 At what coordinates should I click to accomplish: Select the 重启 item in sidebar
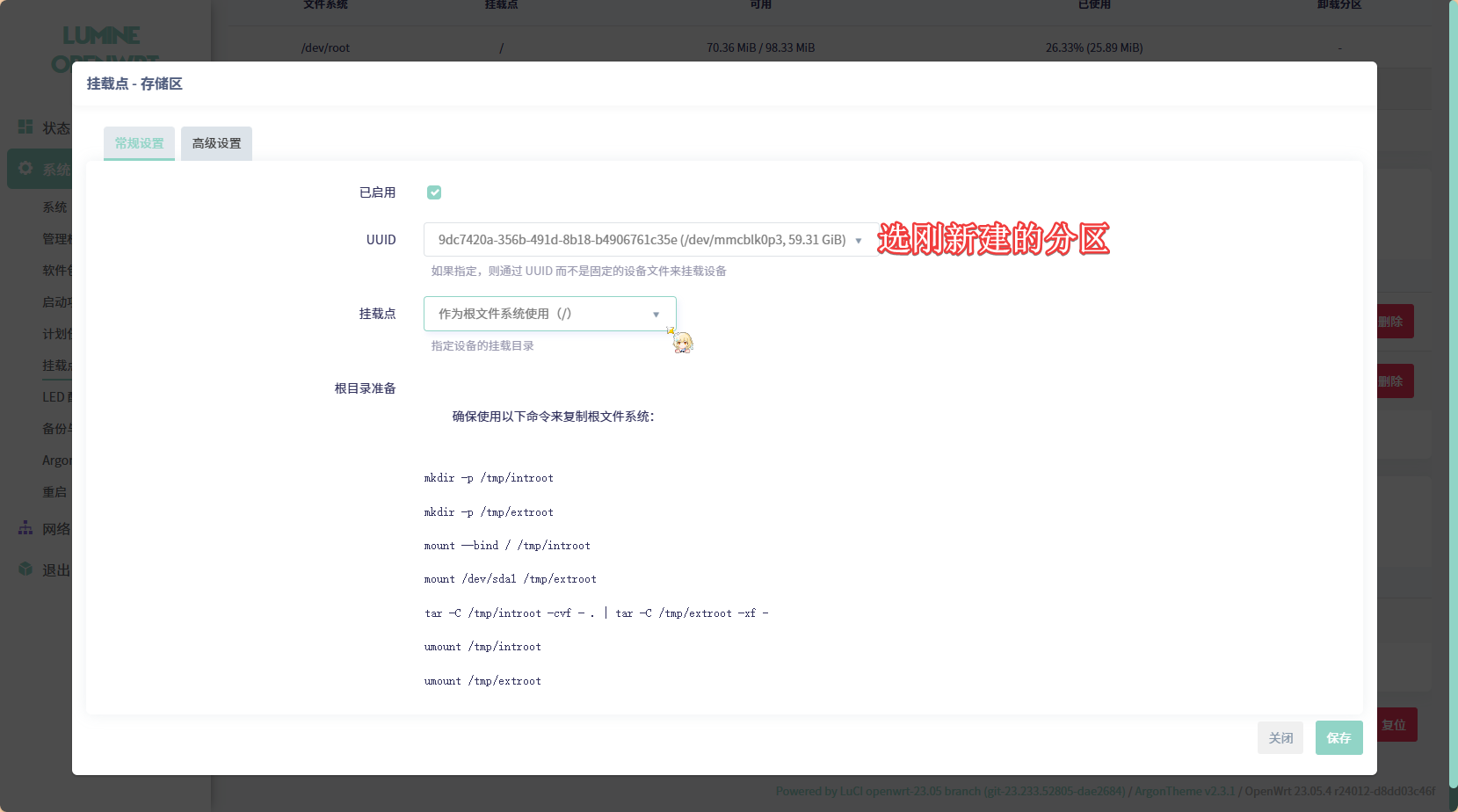[x=55, y=492]
